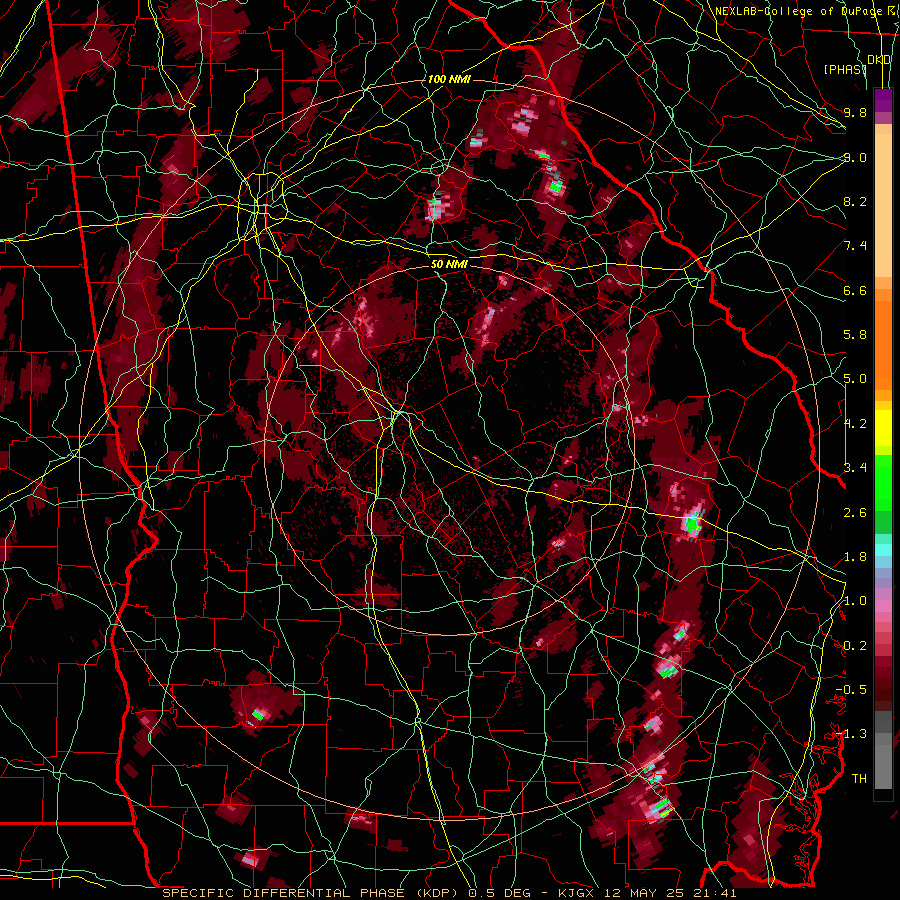Click the "100 NMI" range ring label
Viewport: 900px width, 900px height.
pyautogui.click(x=448, y=79)
